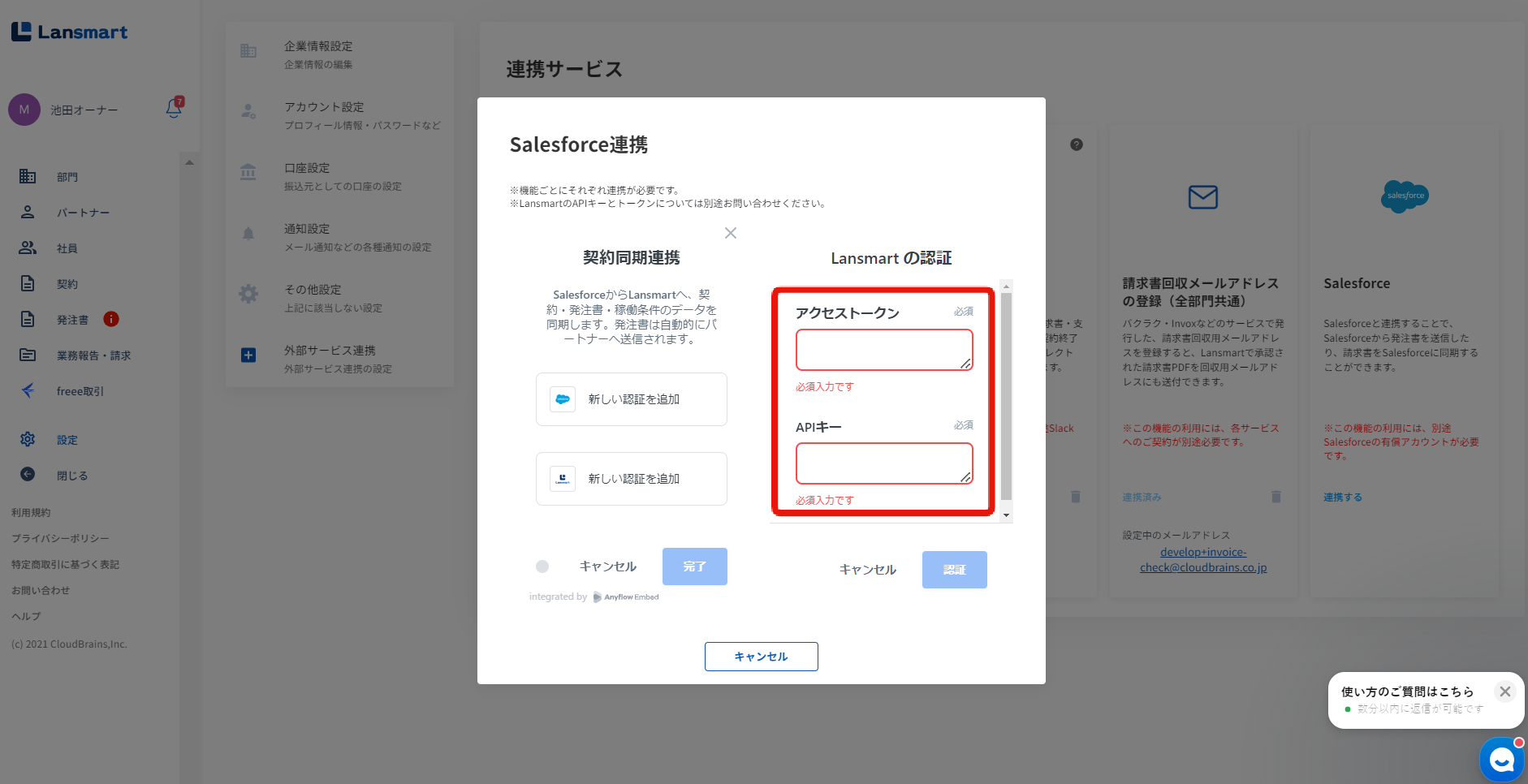The image size is (1528, 784).
Task: Open 口座設定 in the settings list
Action: 339,176
